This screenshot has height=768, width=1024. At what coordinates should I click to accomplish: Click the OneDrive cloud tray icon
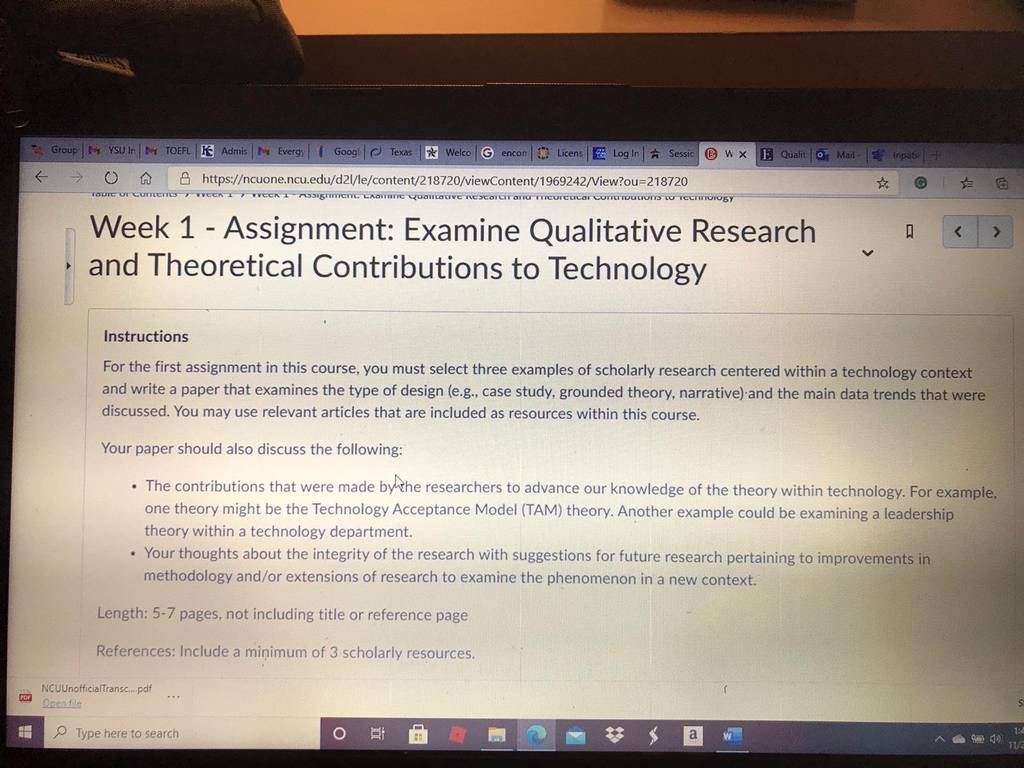[958, 739]
